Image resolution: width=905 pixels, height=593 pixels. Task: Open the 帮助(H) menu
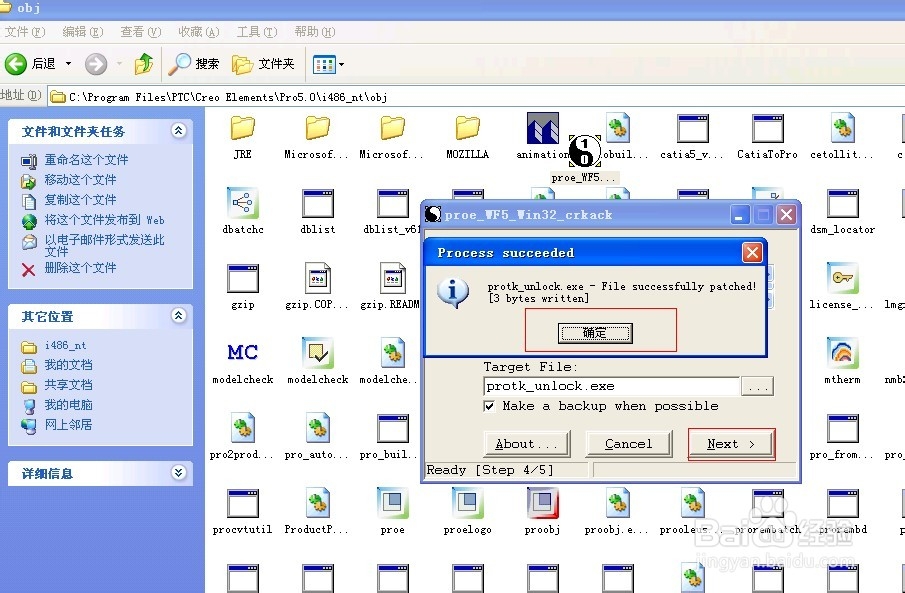click(315, 32)
